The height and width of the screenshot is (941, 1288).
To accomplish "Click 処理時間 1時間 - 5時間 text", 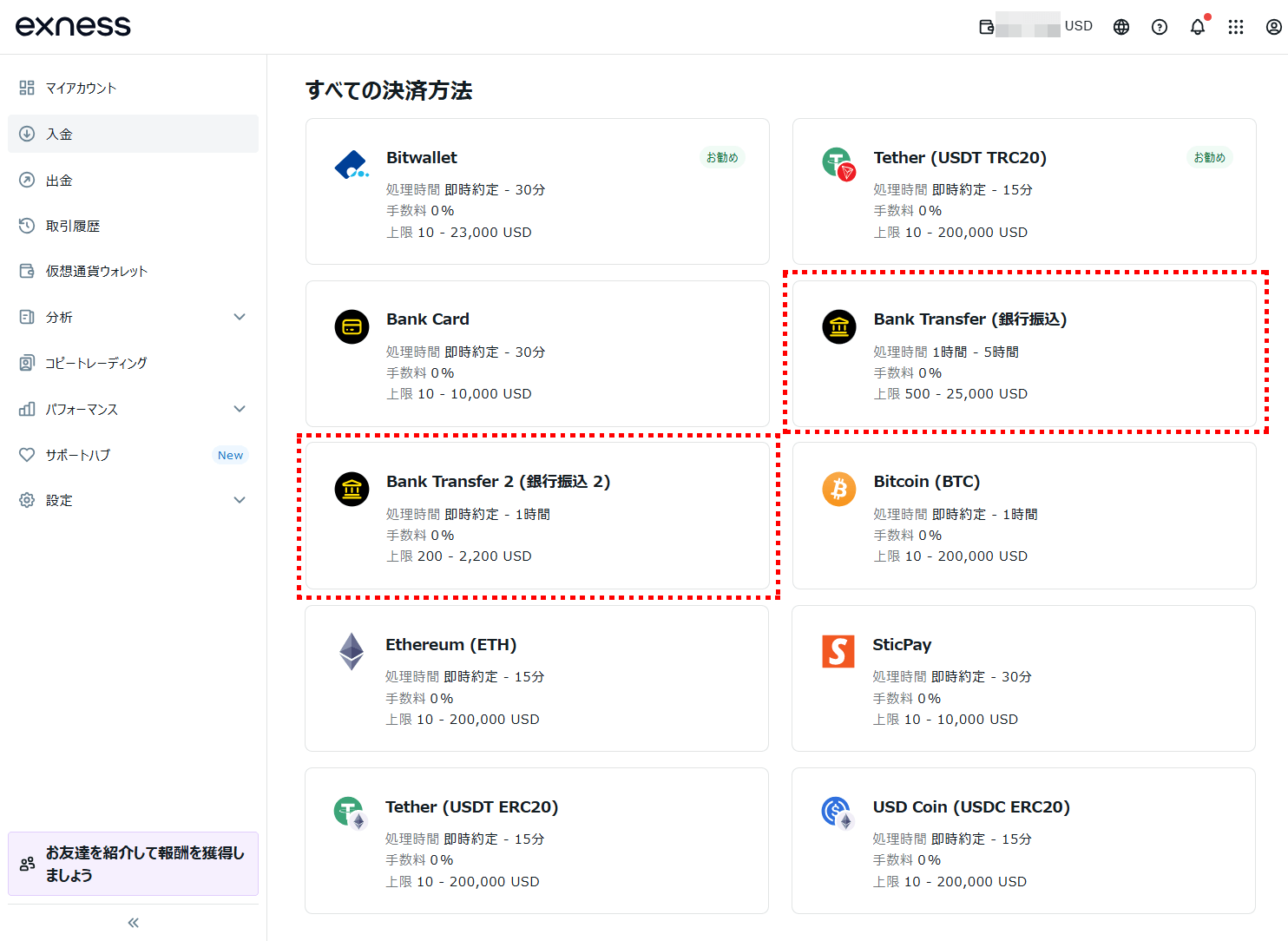I will tap(946, 352).
